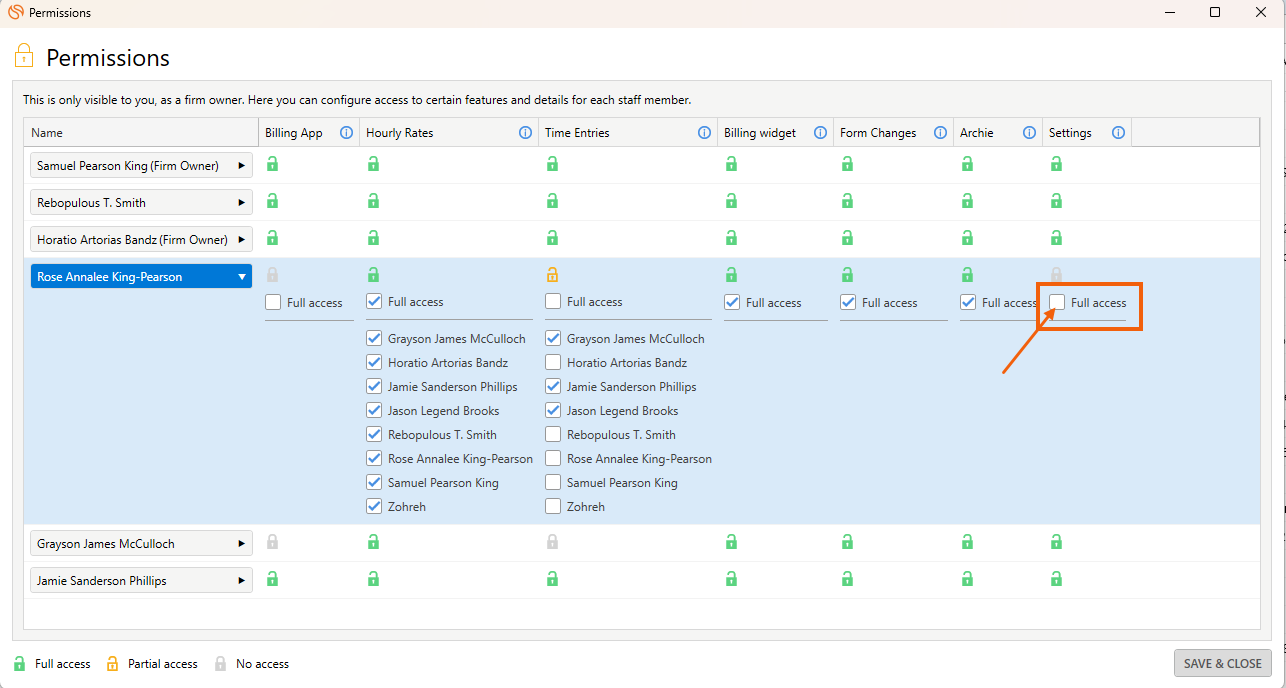The image size is (1286, 688).
Task: Expand the Rebopulous T. Smith row
Action: click(141, 202)
